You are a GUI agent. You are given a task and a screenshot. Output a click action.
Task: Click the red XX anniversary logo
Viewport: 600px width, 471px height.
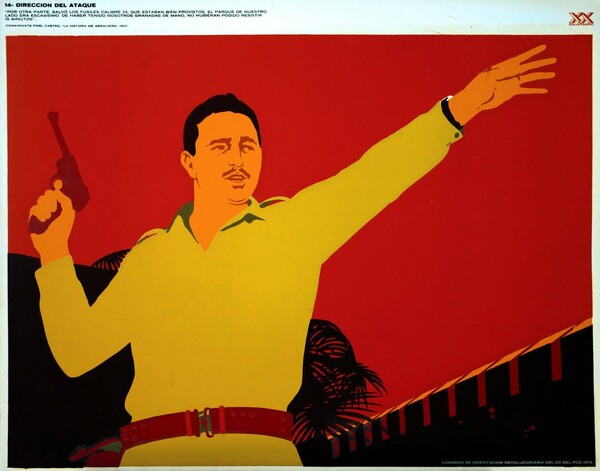[580, 19]
